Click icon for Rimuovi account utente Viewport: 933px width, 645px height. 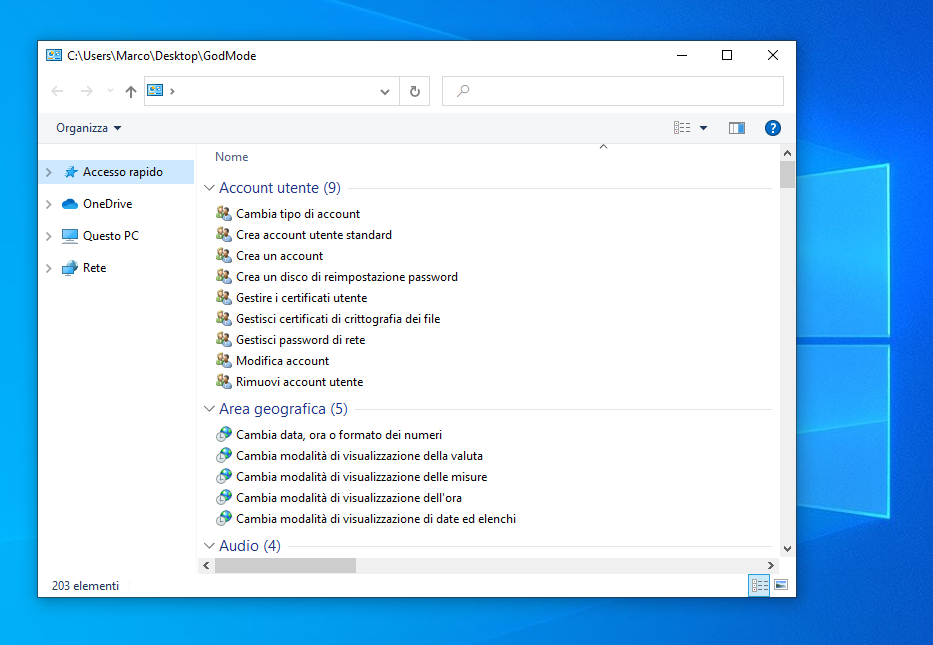point(224,381)
